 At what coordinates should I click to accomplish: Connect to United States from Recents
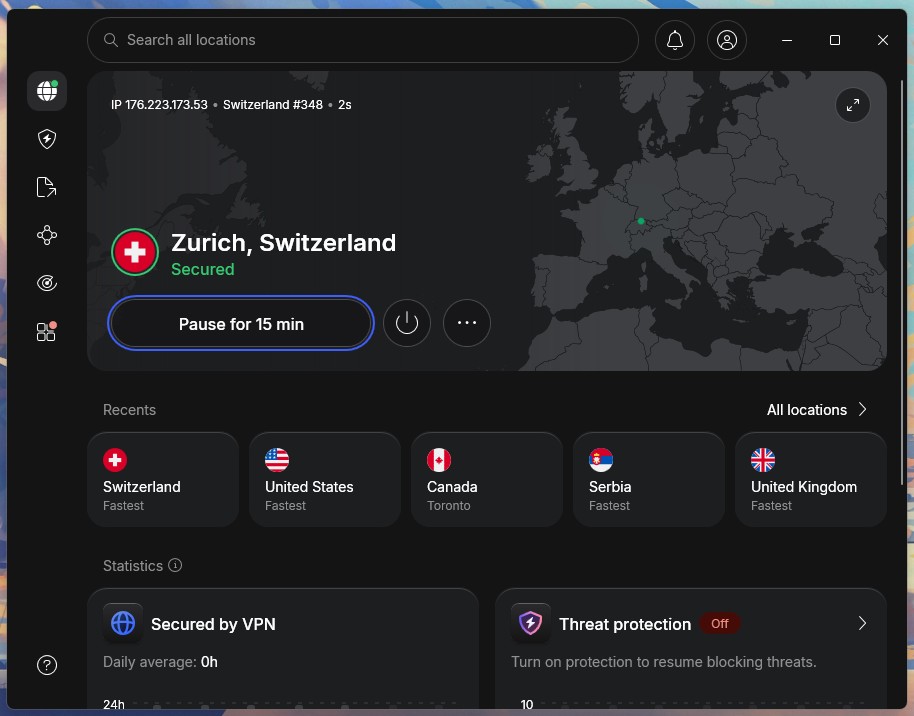click(325, 479)
